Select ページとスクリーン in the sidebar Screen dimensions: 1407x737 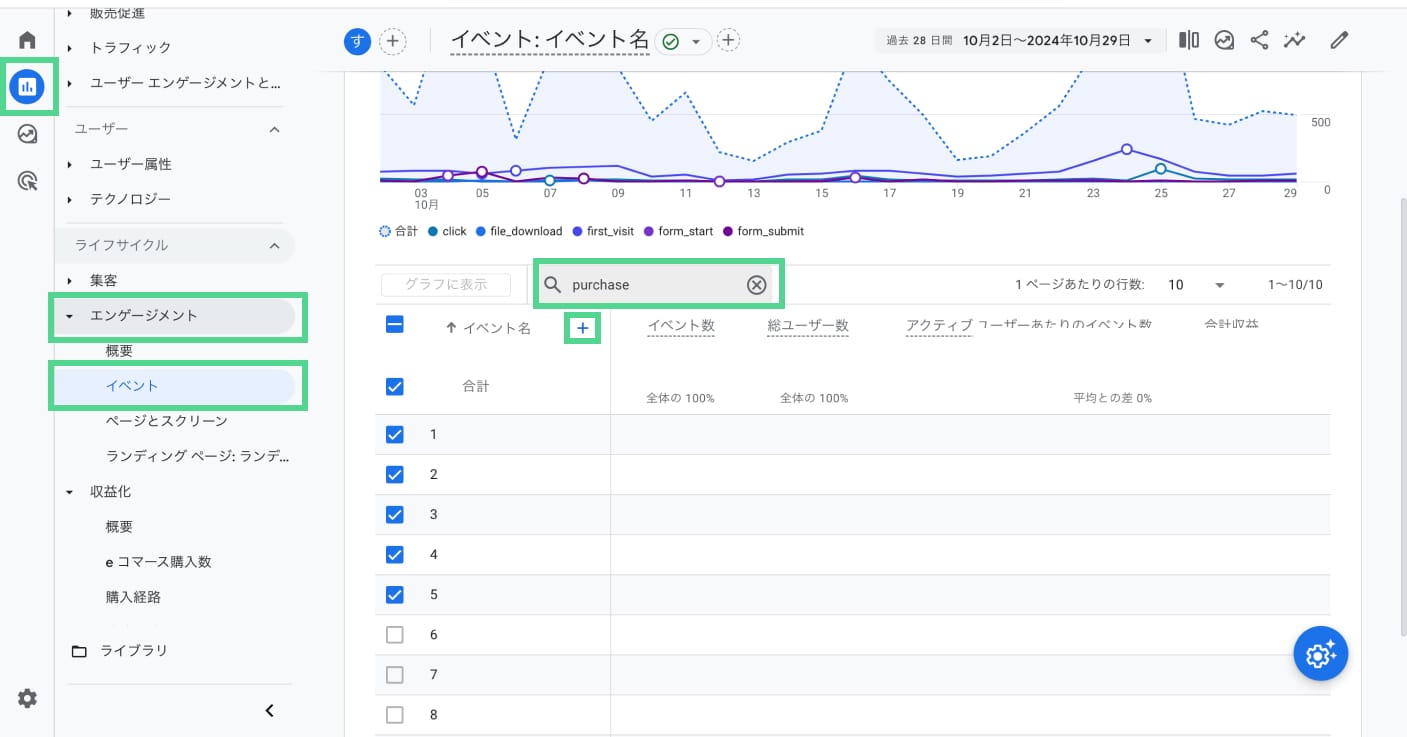[x=166, y=421]
